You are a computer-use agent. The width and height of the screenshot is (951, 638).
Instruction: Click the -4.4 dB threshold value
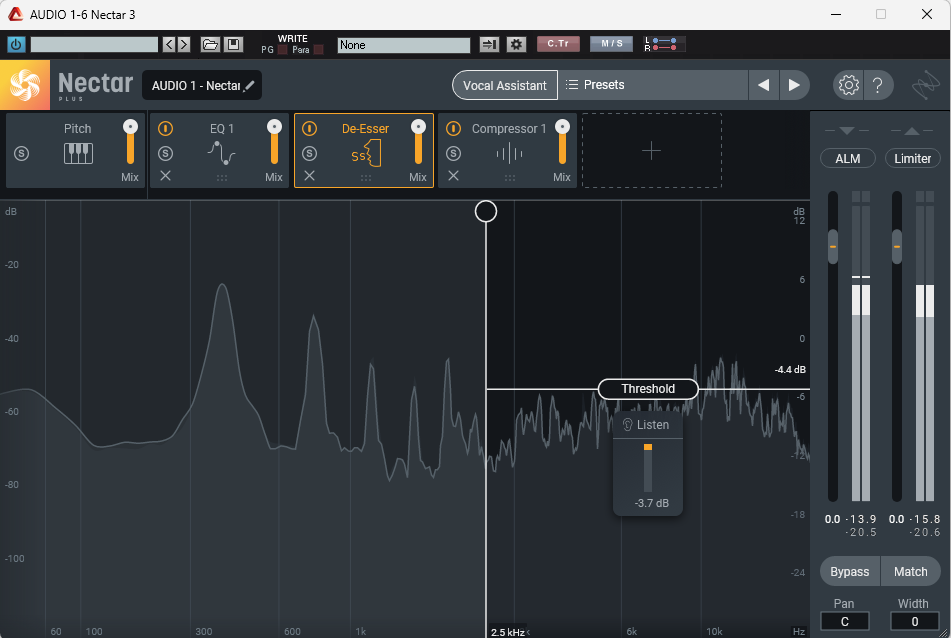tap(790, 369)
